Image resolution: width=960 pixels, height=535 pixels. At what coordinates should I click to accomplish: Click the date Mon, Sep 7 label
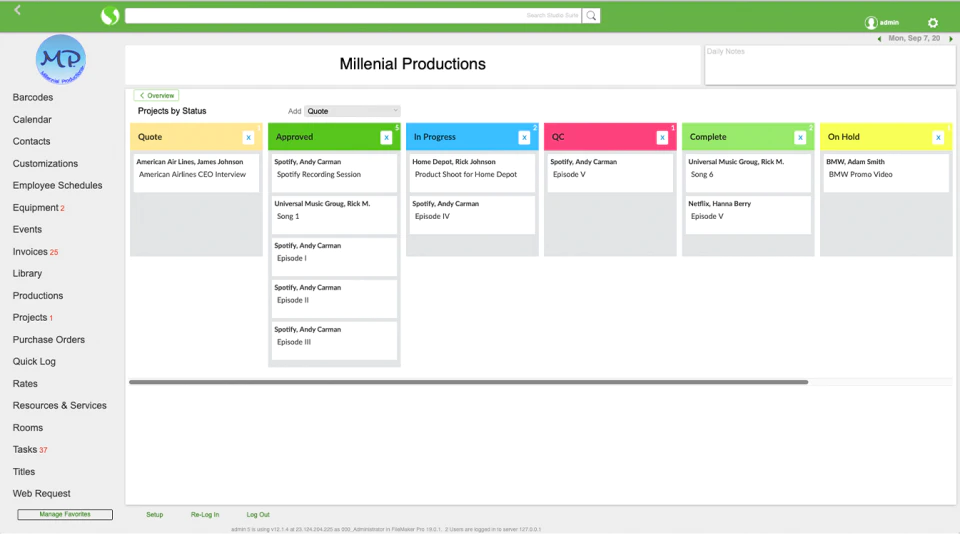(914, 39)
